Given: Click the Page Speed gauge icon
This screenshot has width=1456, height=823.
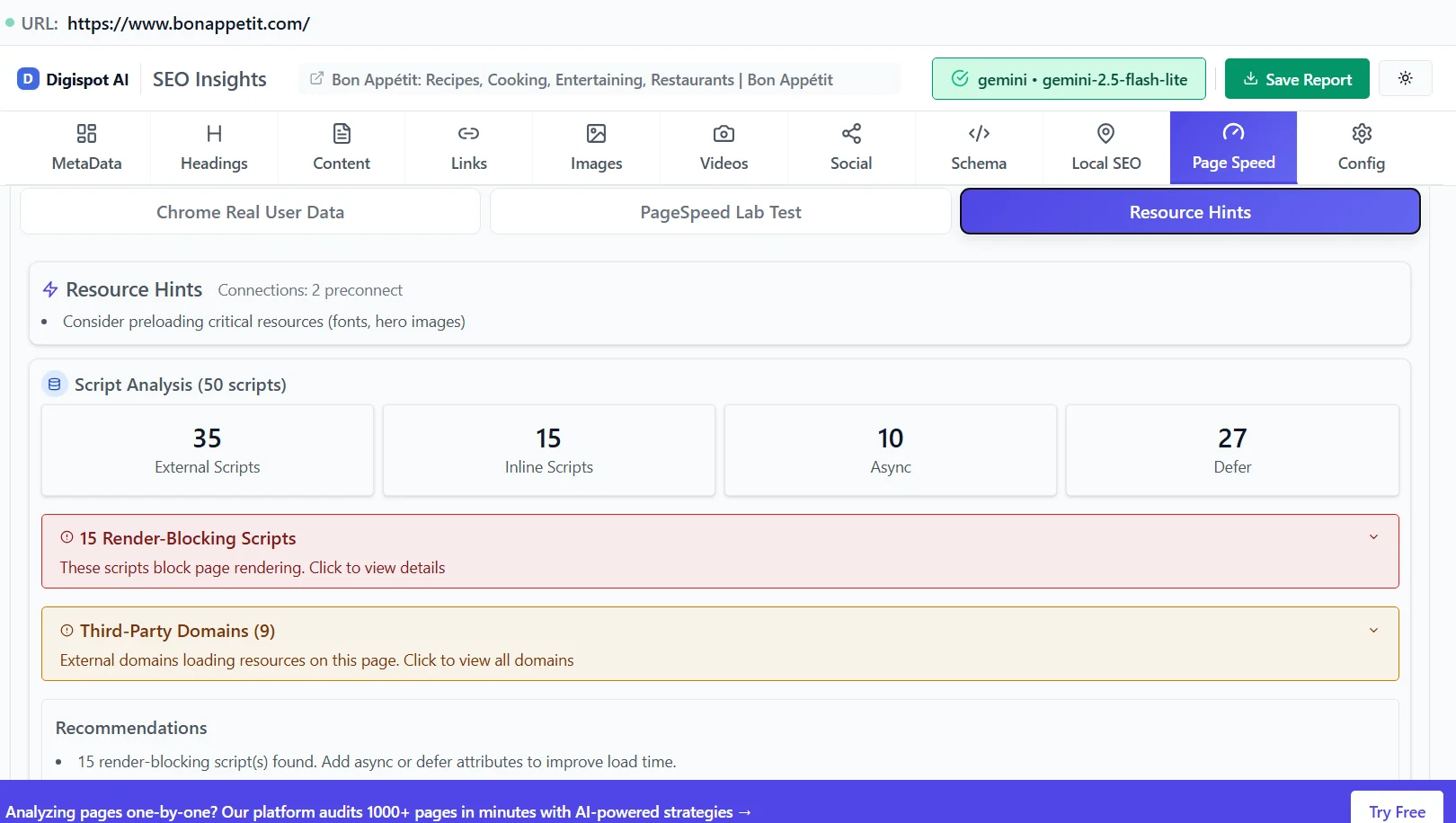Looking at the screenshot, I should click(x=1234, y=133).
